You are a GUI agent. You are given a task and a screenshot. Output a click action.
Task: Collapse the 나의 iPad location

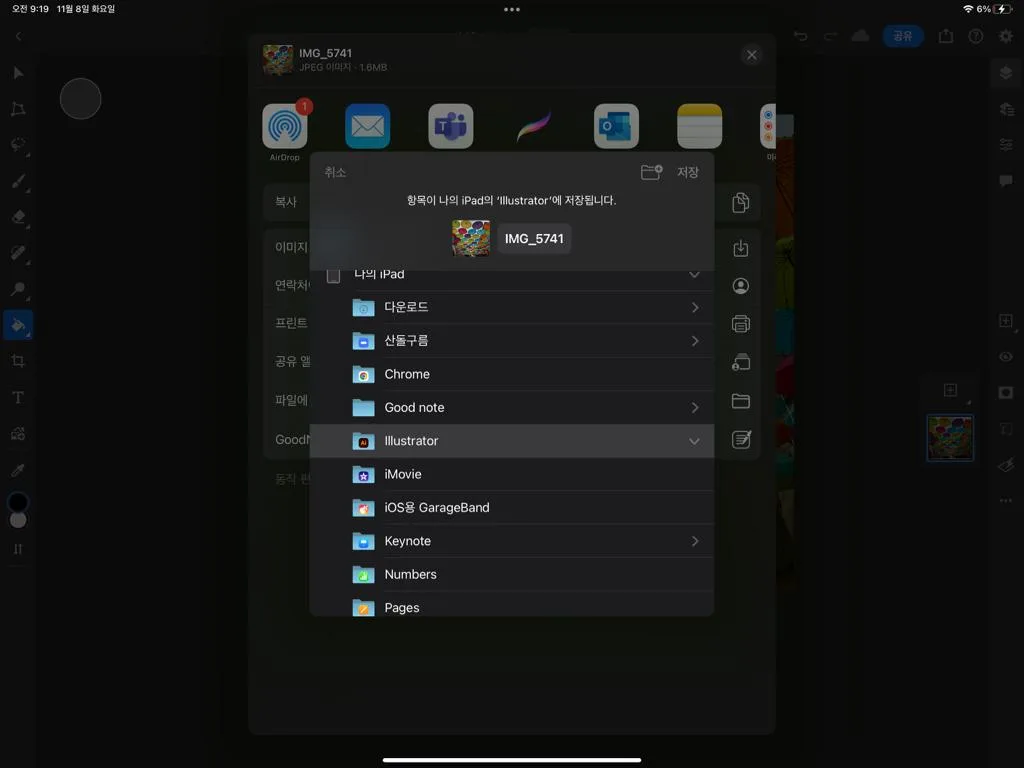(x=694, y=275)
